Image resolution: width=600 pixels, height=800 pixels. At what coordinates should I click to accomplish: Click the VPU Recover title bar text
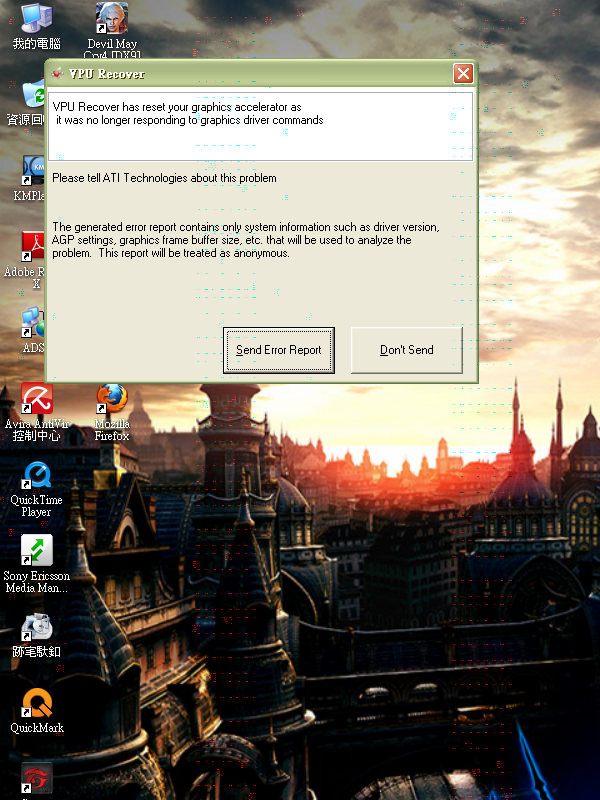pyautogui.click(x=107, y=74)
